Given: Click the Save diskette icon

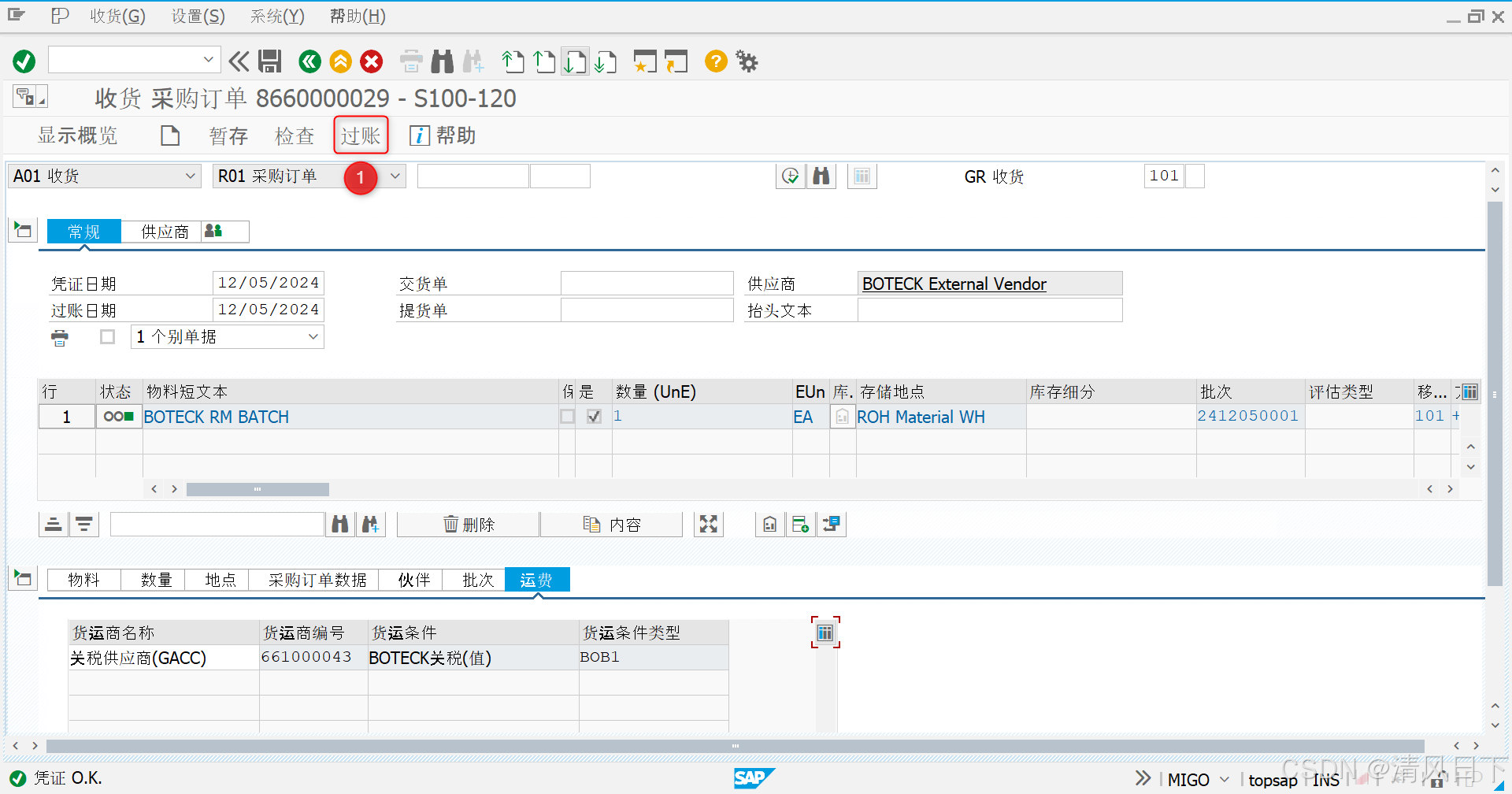Looking at the screenshot, I should [270, 61].
